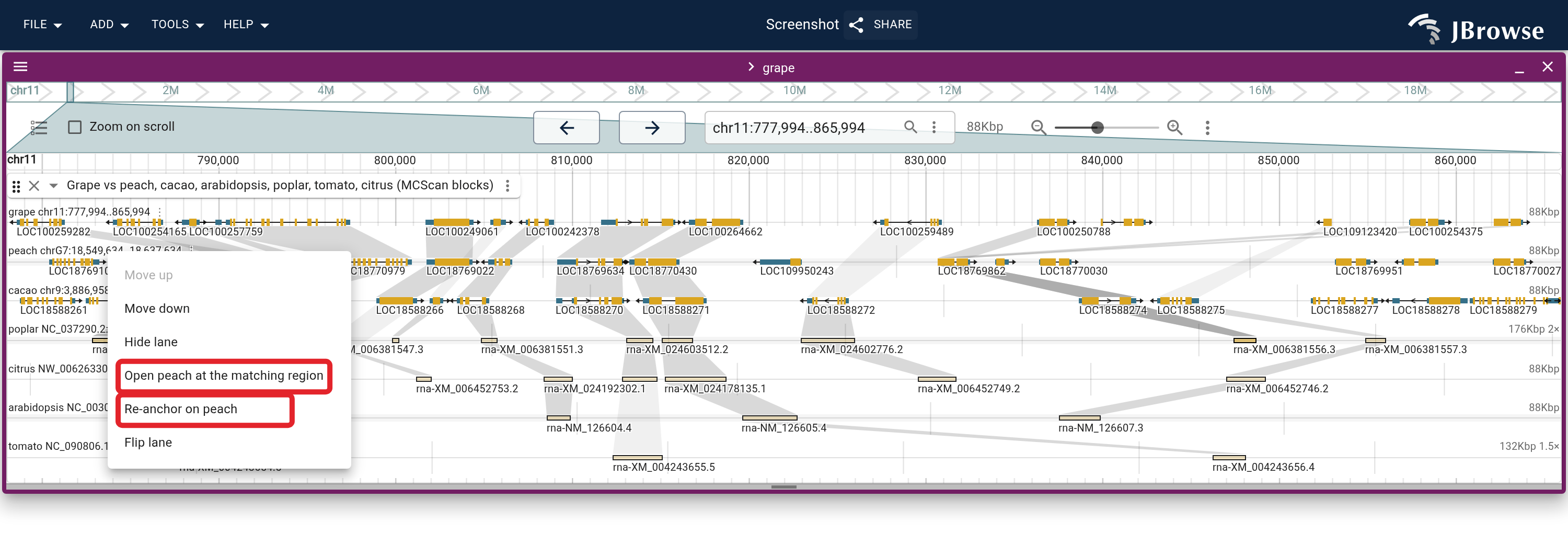This screenshot has height=544, width=1568.
Task: Click the search magnifier in location box
Action: pos(910,127)
